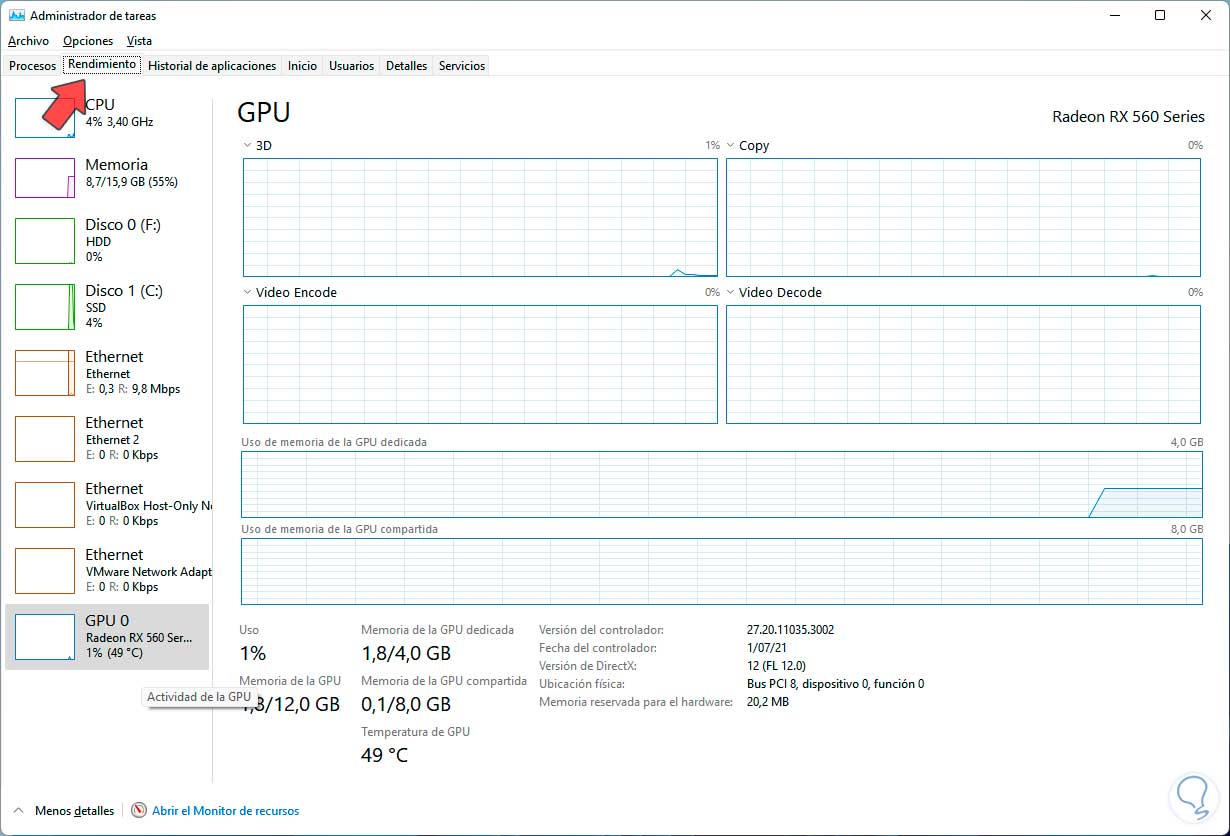Open the Video Encode graph dropdown
This screenshot has width=1230, height=836.
[x=248, y=293]
